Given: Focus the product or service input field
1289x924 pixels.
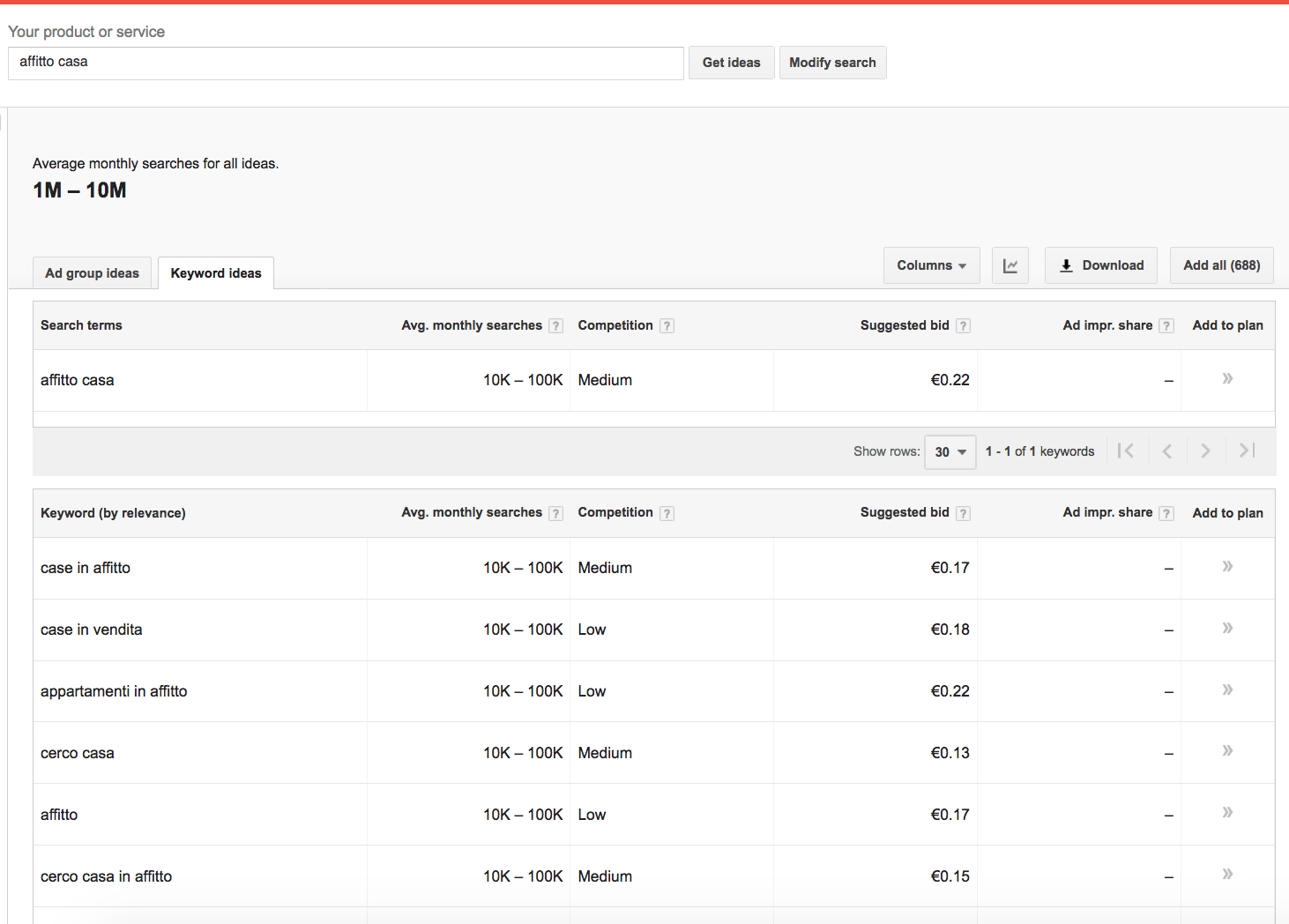Looking at the screenshot, I should [346, 63].
